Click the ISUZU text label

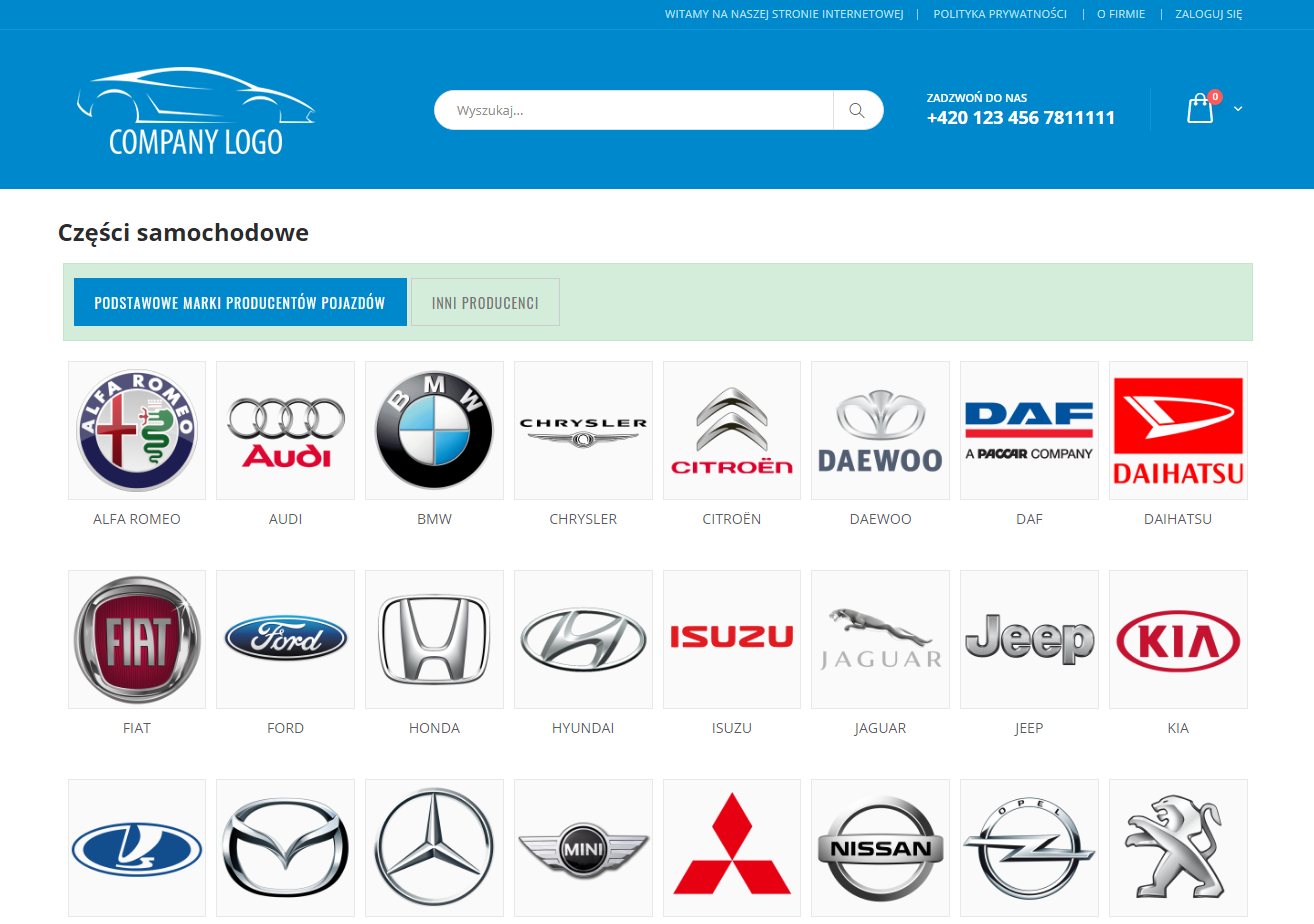(732, 728)
